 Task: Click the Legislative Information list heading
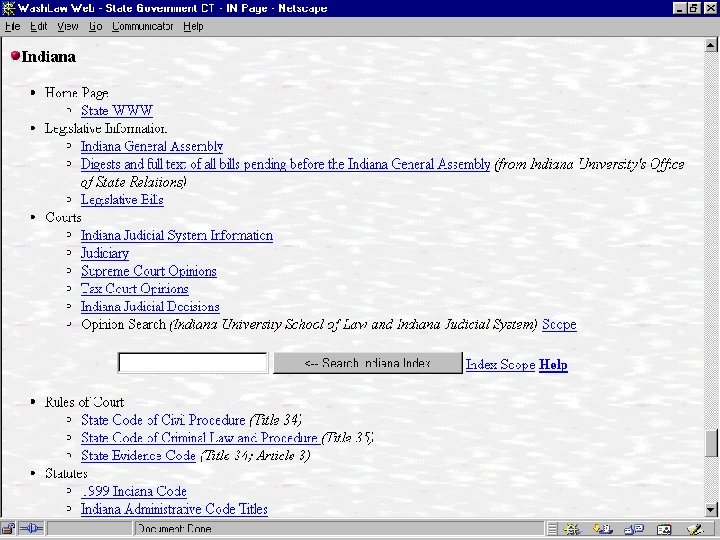click(106, 129)
